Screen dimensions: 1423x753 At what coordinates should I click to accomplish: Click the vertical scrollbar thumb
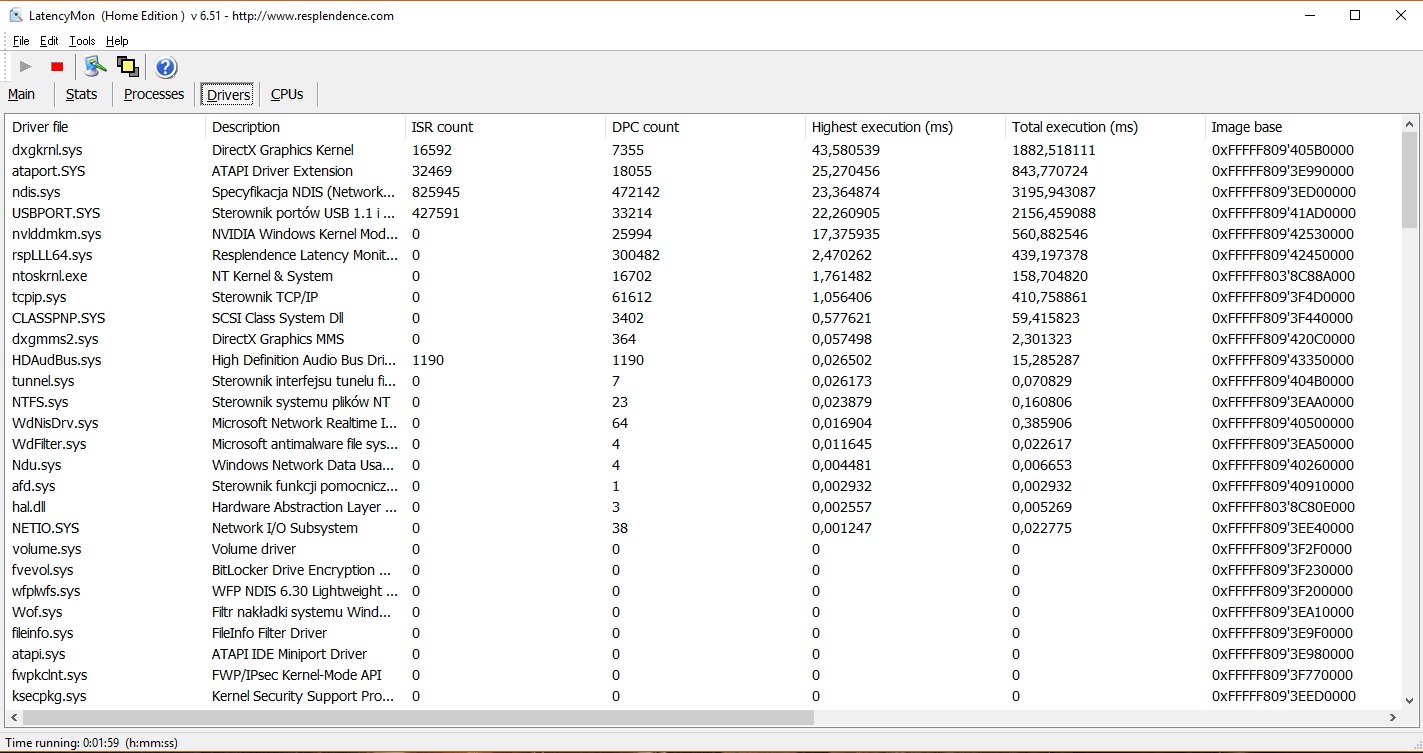[x=1409, y=181]
